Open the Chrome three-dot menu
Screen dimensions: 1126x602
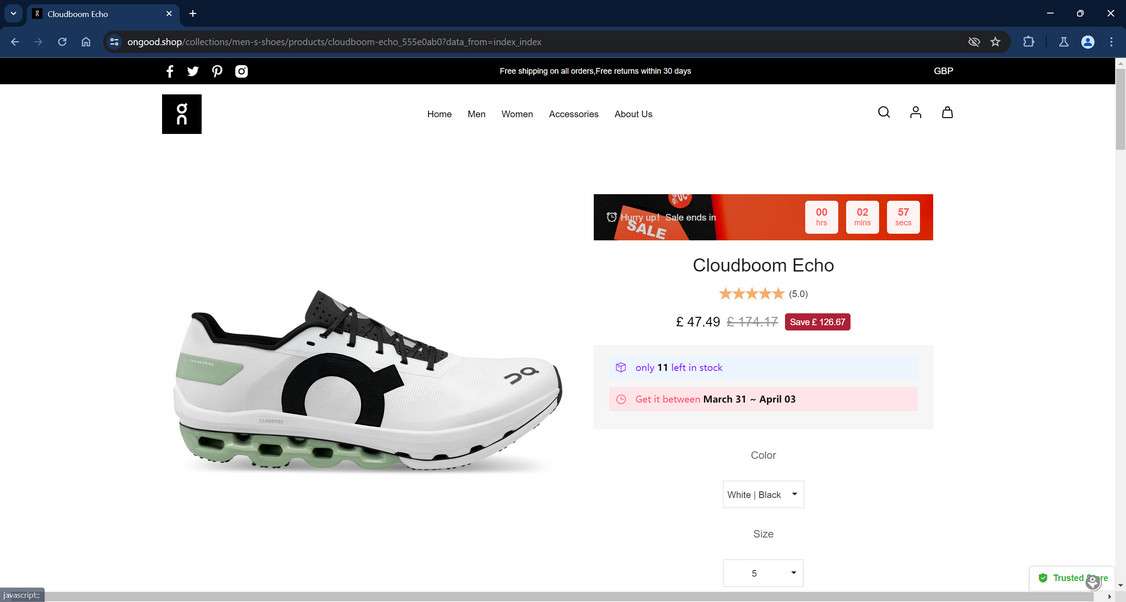(1111, 42)
